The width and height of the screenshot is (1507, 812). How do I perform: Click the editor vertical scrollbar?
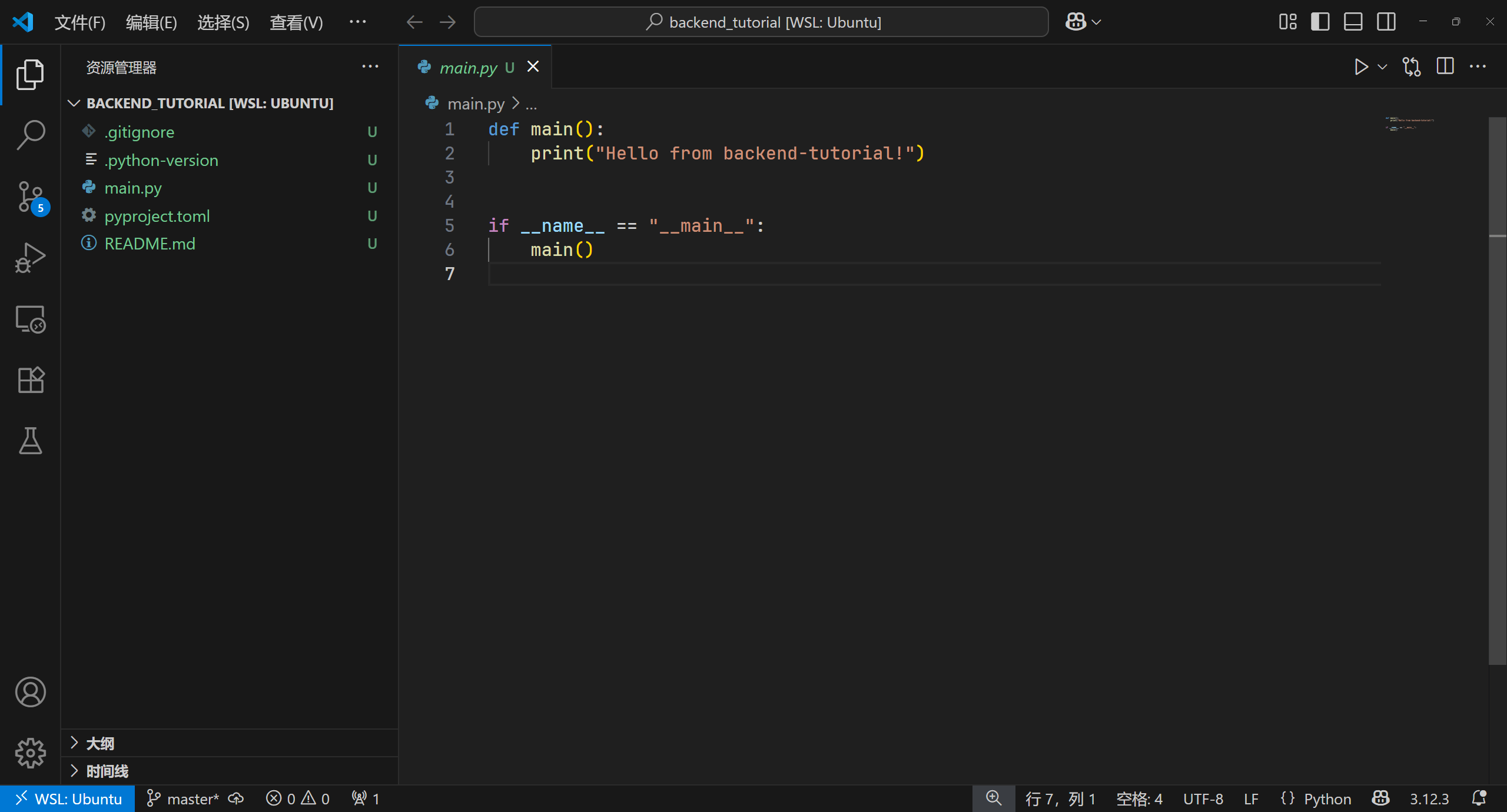coord(1498,391)
